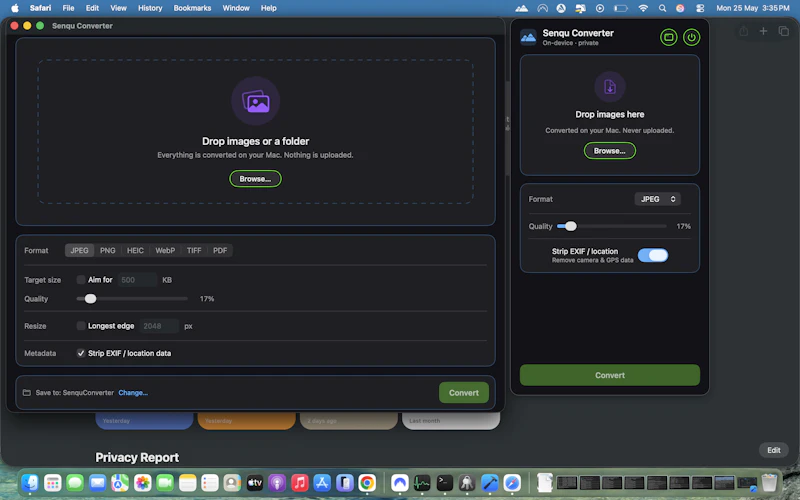
Task: Click the menu bar date and time
Action: click(x=753, y=8)
